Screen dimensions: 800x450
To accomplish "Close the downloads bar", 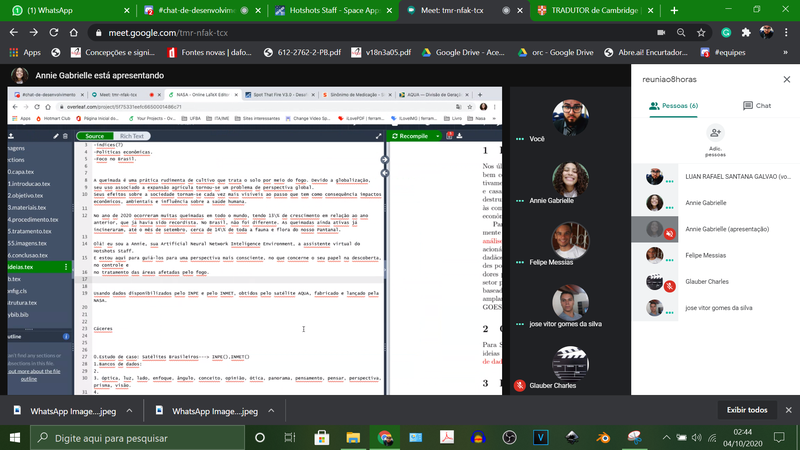I will click(x=789, y=410).
